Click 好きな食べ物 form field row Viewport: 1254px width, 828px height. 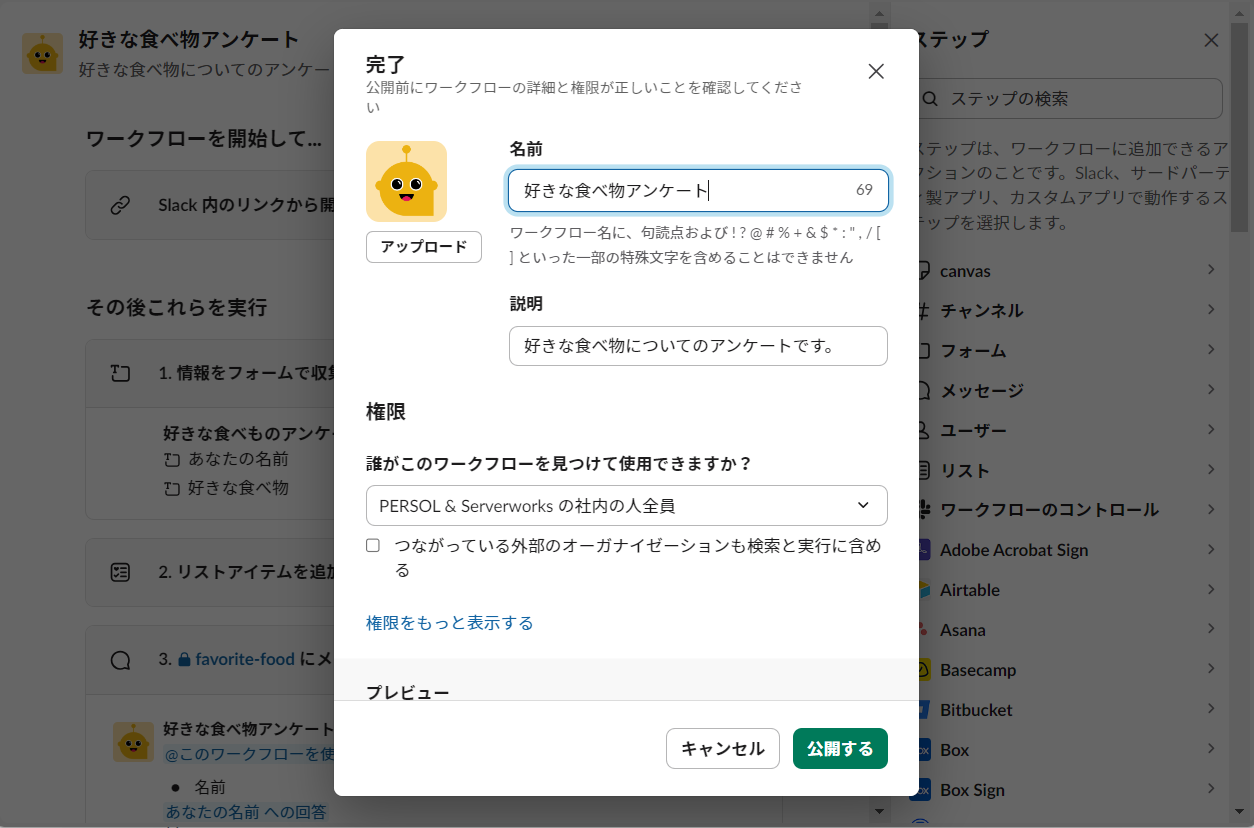tap(226, 488)
